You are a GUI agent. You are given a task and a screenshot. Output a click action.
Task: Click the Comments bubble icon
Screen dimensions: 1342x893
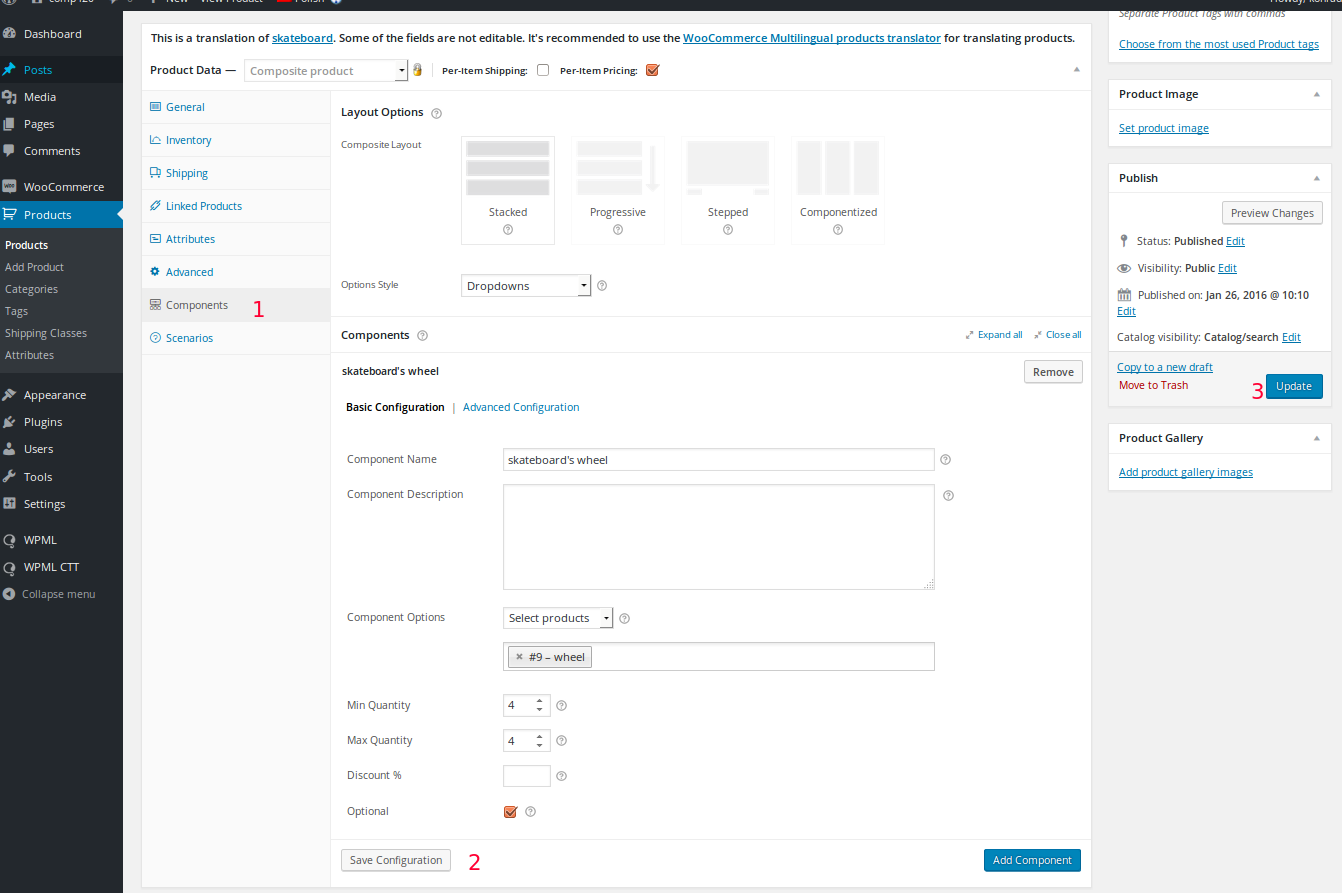10,151
